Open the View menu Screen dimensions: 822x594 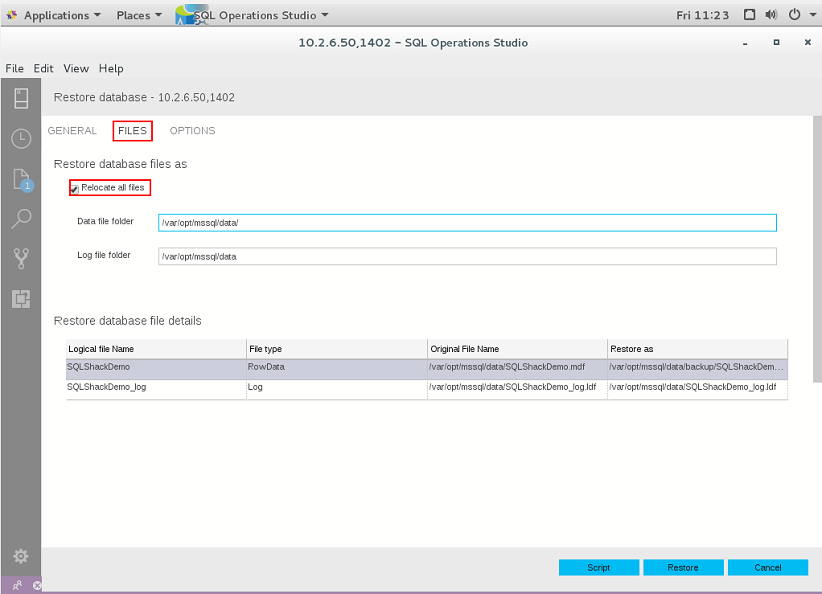pyautogui.click(x=76, y=68)
